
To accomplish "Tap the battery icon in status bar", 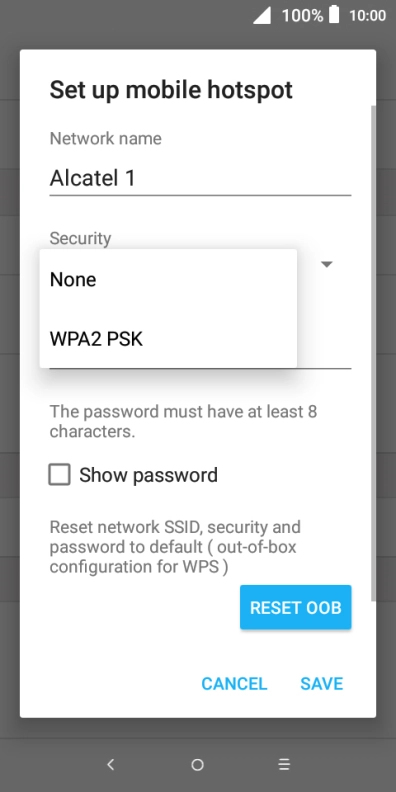I will pos(334,15).
